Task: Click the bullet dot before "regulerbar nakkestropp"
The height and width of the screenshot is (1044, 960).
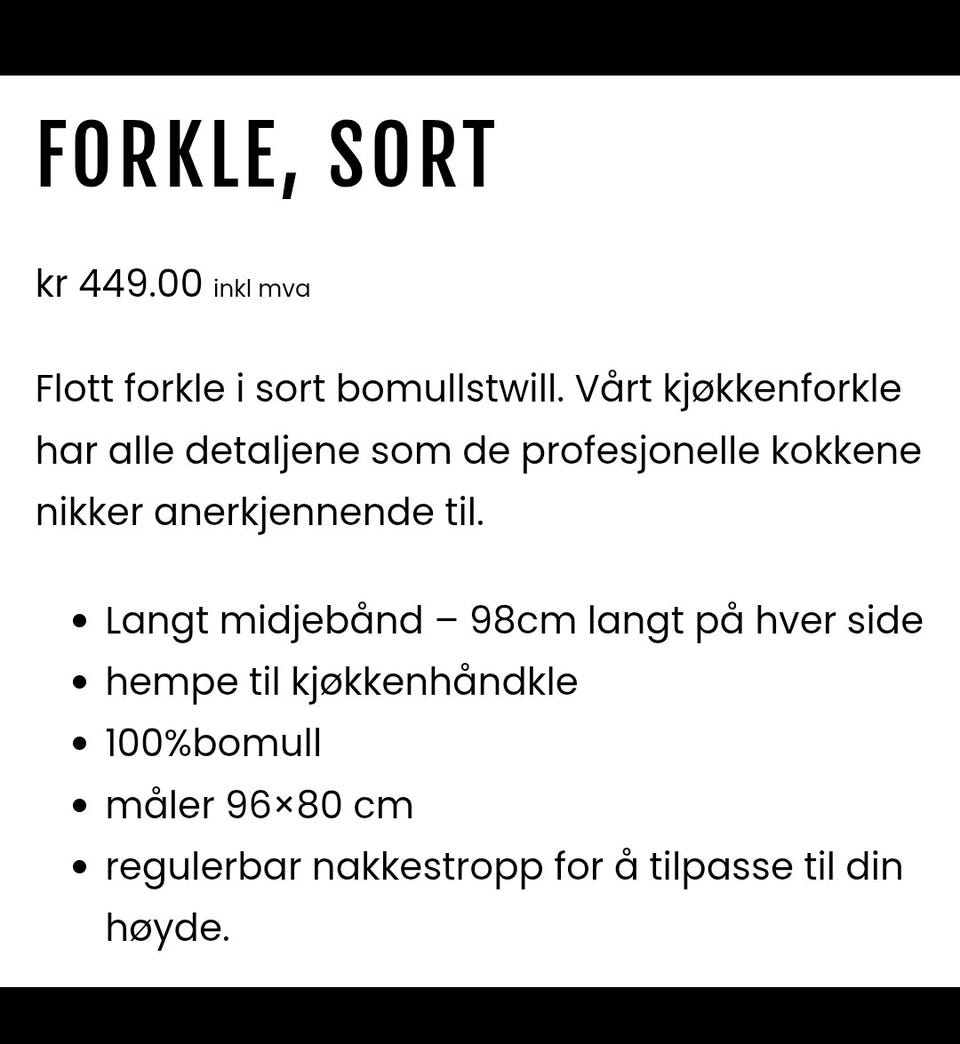Action: 80,868
